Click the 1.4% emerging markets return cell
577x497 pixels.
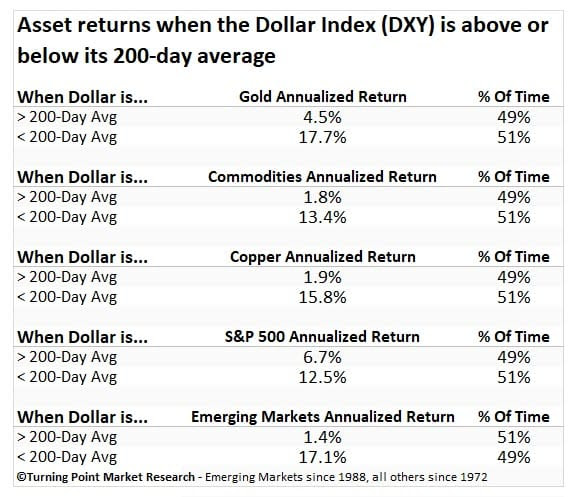(322, 437)
